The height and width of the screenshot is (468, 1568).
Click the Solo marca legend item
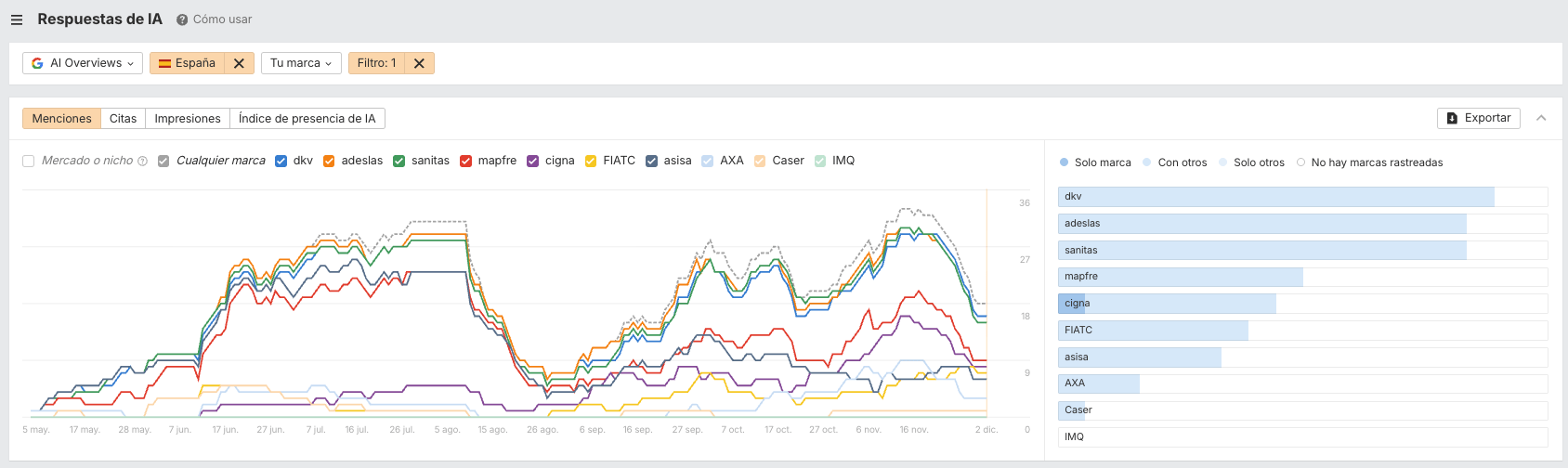pos(1095,162)
